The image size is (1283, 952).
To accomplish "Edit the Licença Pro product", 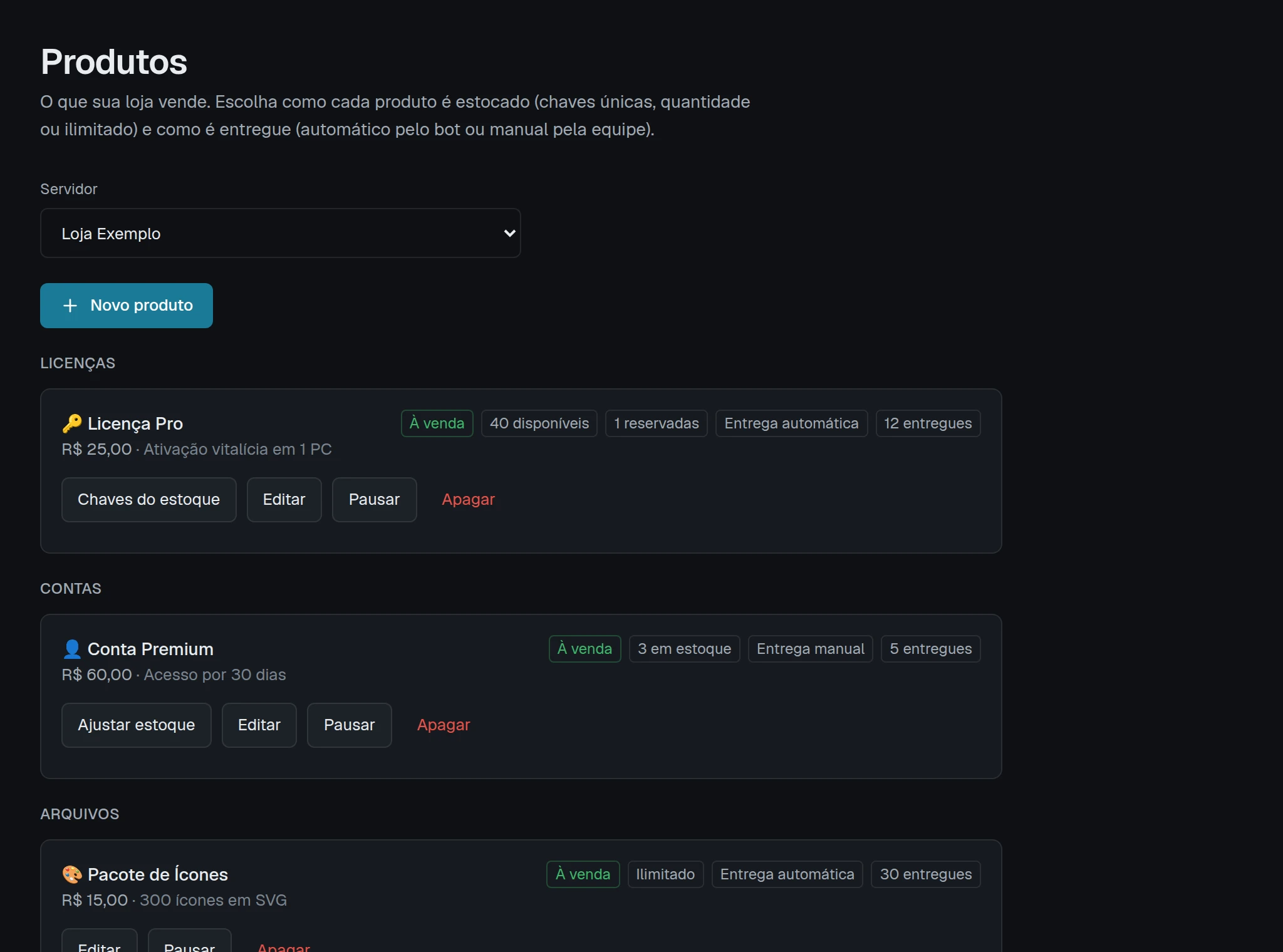I will coord(284,500).
